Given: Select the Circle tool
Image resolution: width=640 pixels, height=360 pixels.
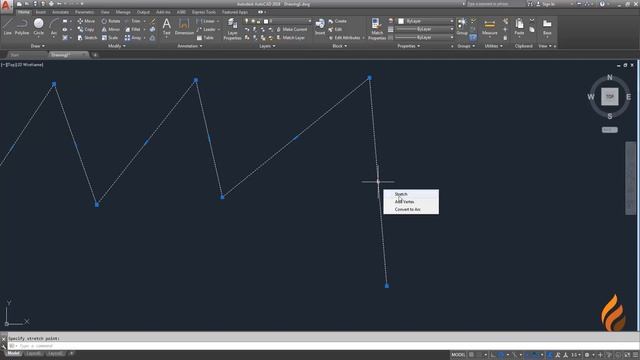Looking at the screenshot, I should (38, 27).
